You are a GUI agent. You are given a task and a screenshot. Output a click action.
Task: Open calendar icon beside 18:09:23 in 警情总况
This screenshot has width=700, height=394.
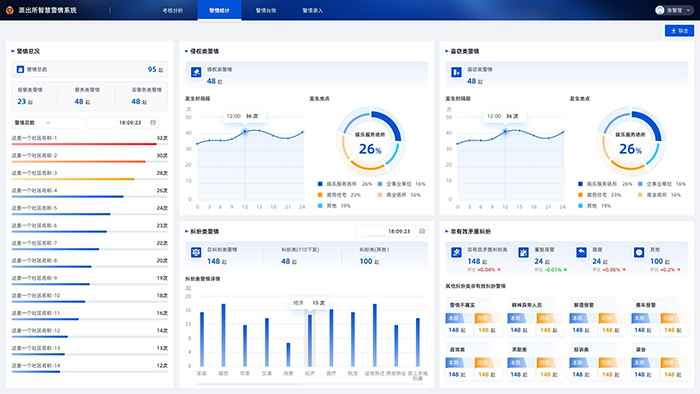[x=153, y=122]
